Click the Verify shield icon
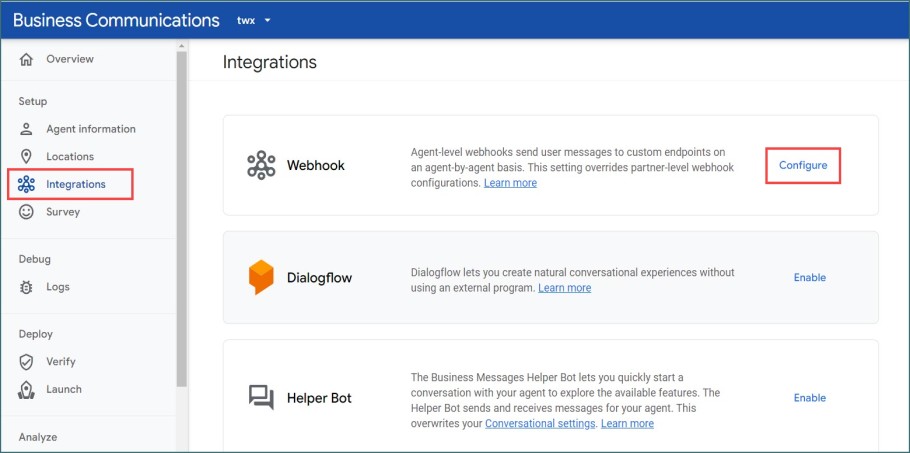Viewport: 910px width, 453px height. point(26,362)
